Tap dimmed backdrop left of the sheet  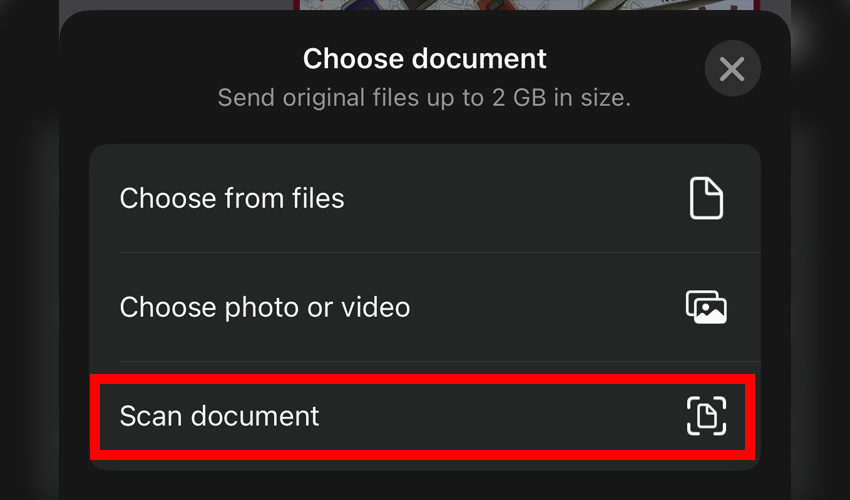tap(28, 250)
